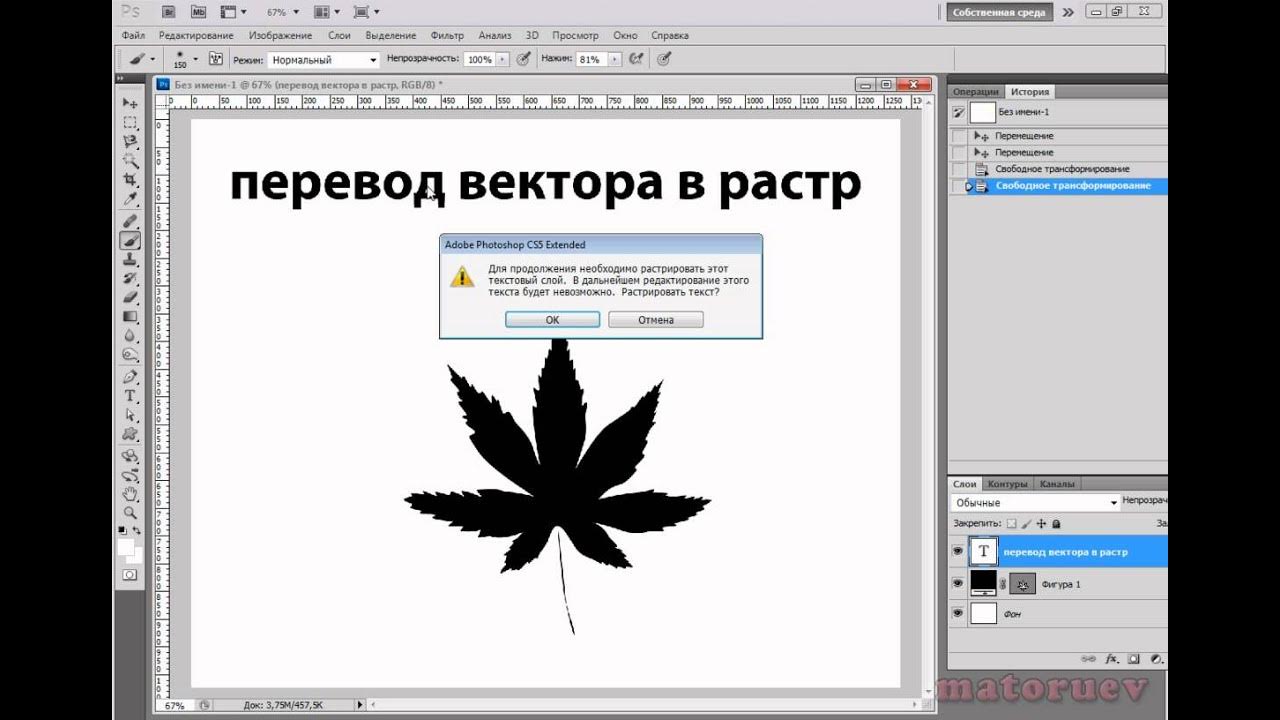Toggle Quick Mask mode icon

[x=130, y=575]
